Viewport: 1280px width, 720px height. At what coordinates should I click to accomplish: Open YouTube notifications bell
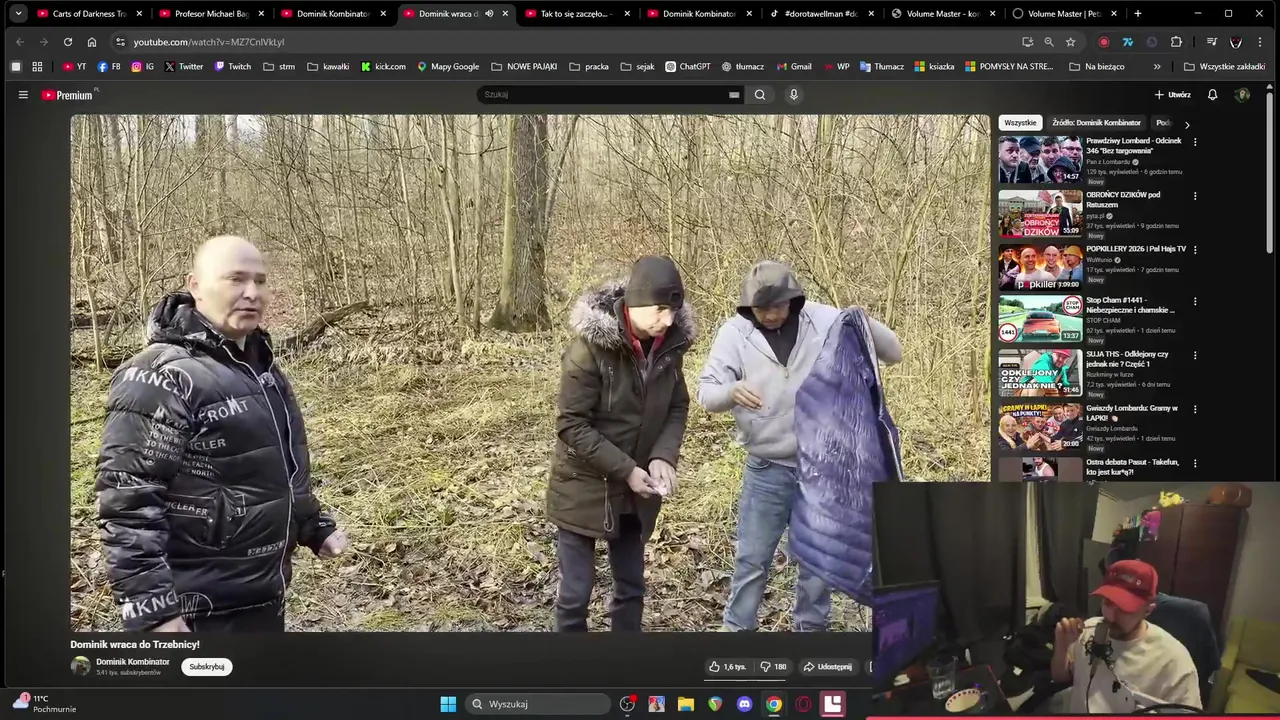coord(1212,95)
